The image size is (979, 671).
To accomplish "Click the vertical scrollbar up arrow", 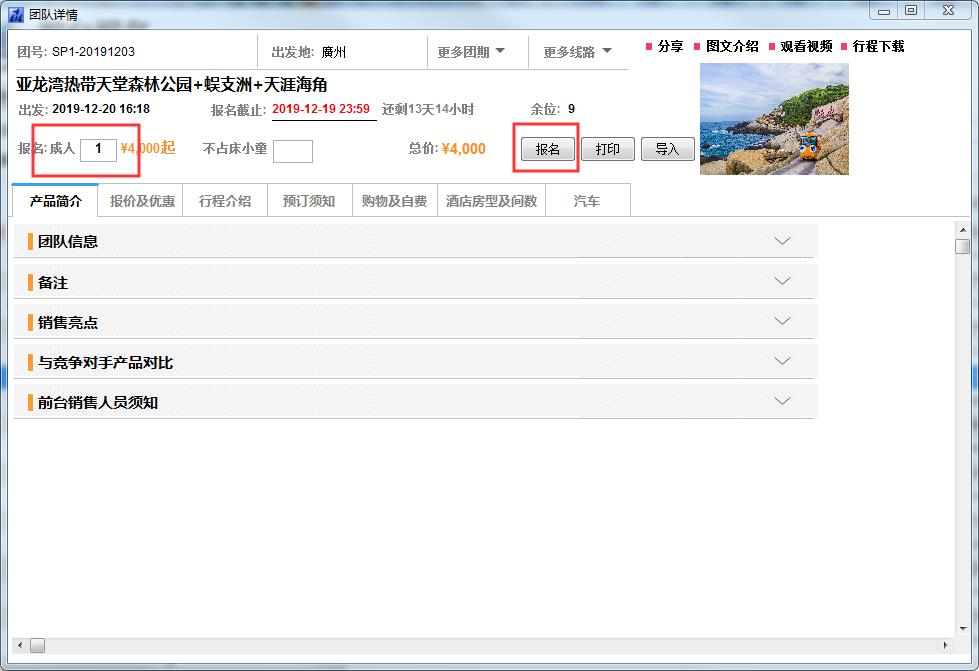I will [x=962, y=229].
